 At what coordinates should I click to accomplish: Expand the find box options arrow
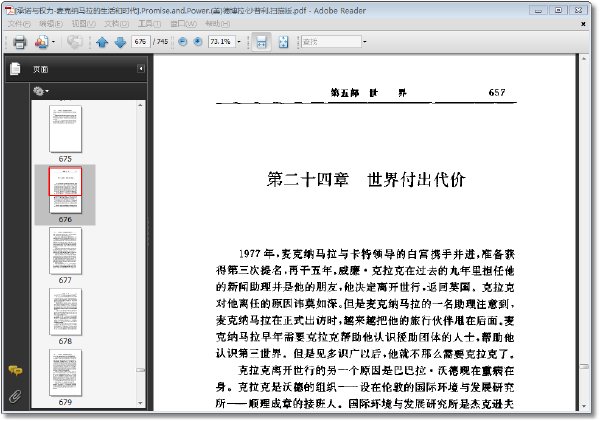click(365, 41)
